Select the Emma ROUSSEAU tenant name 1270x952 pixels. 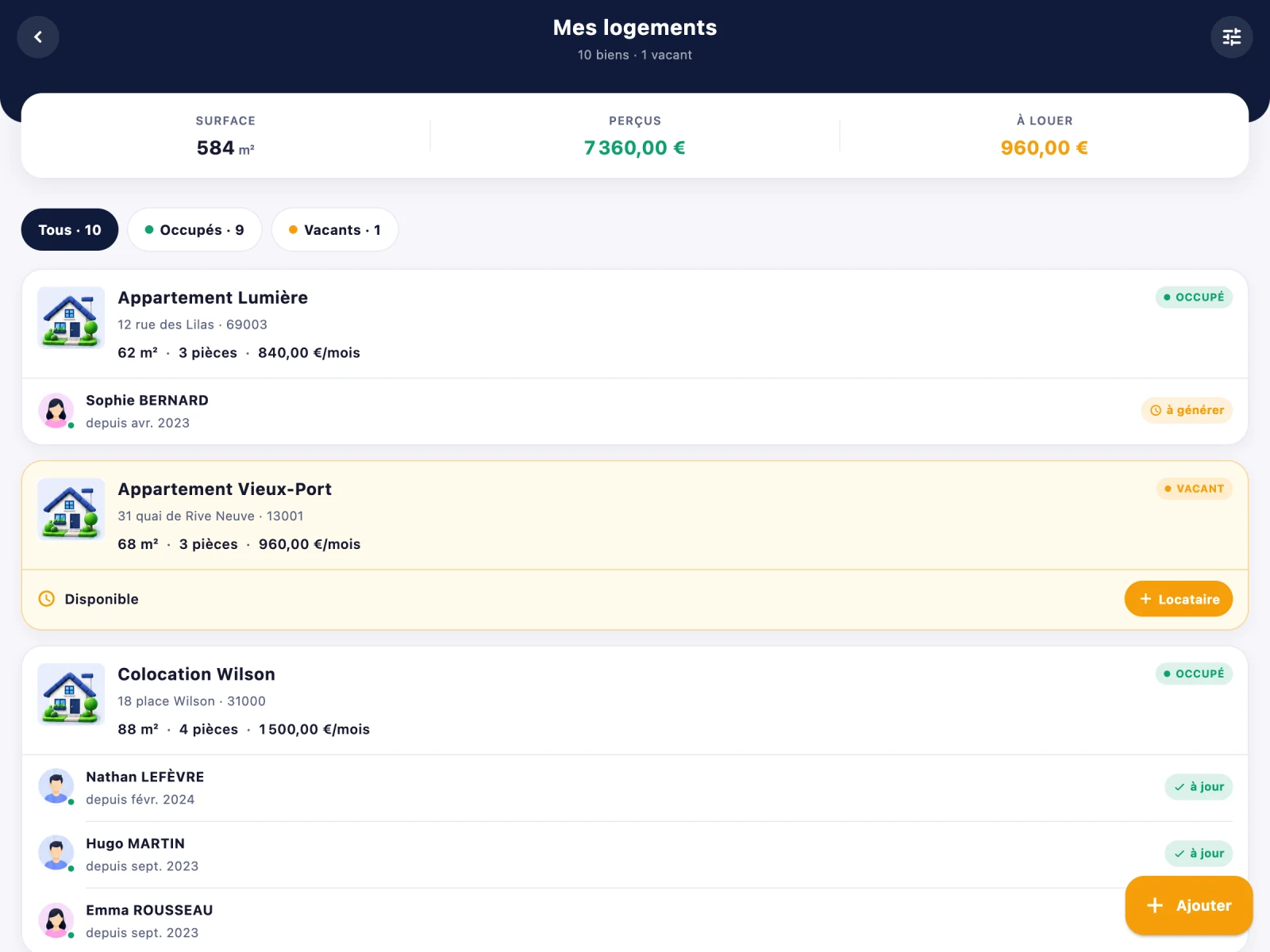(149, 910)
